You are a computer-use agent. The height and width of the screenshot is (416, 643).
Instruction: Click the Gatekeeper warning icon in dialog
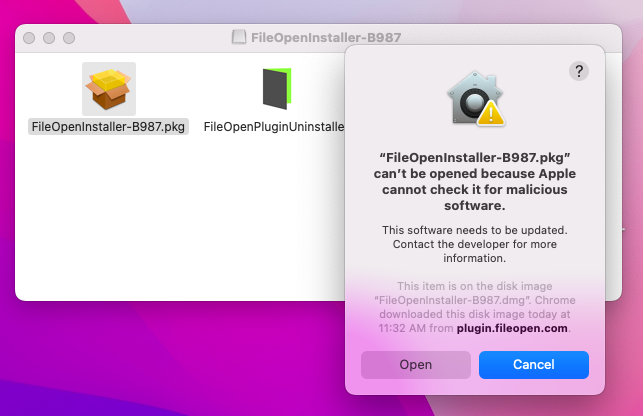click(475, 98)
